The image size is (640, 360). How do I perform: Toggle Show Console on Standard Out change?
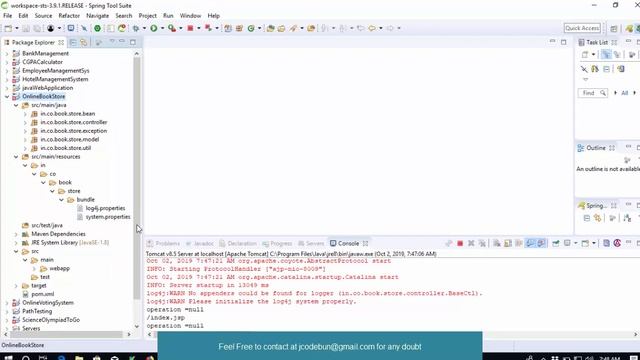[x=530, y=243]
